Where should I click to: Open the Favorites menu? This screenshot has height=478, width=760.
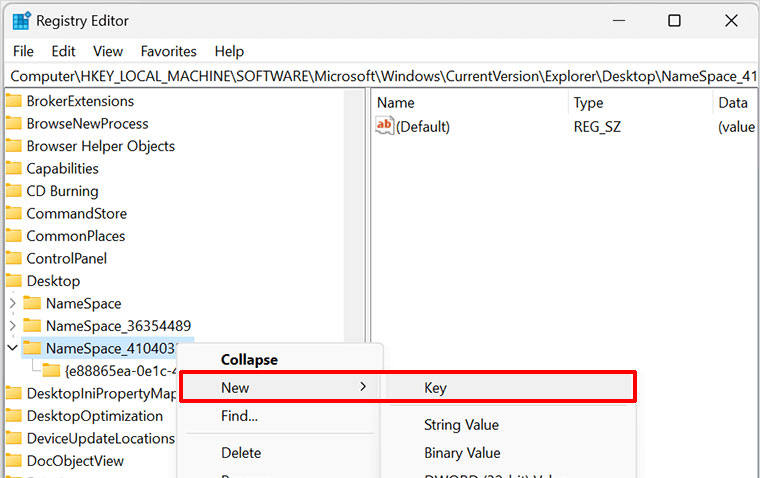[x=168, y=51]
